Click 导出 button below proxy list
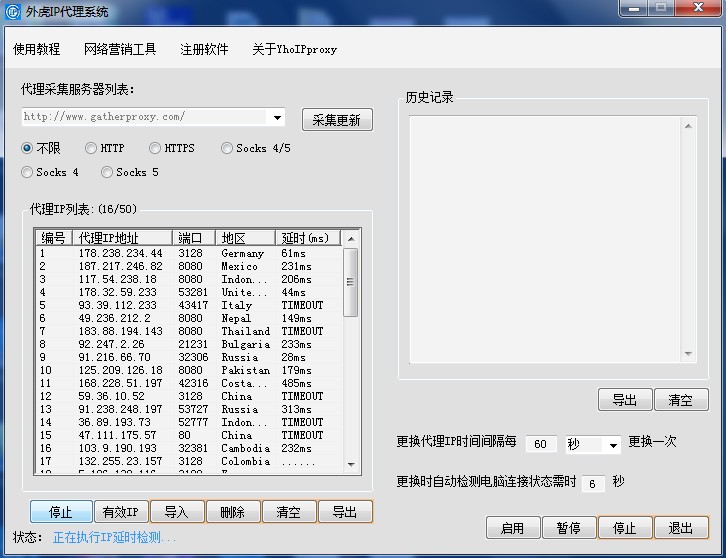This screenshot has height=558, width=726. click(345, 512)
